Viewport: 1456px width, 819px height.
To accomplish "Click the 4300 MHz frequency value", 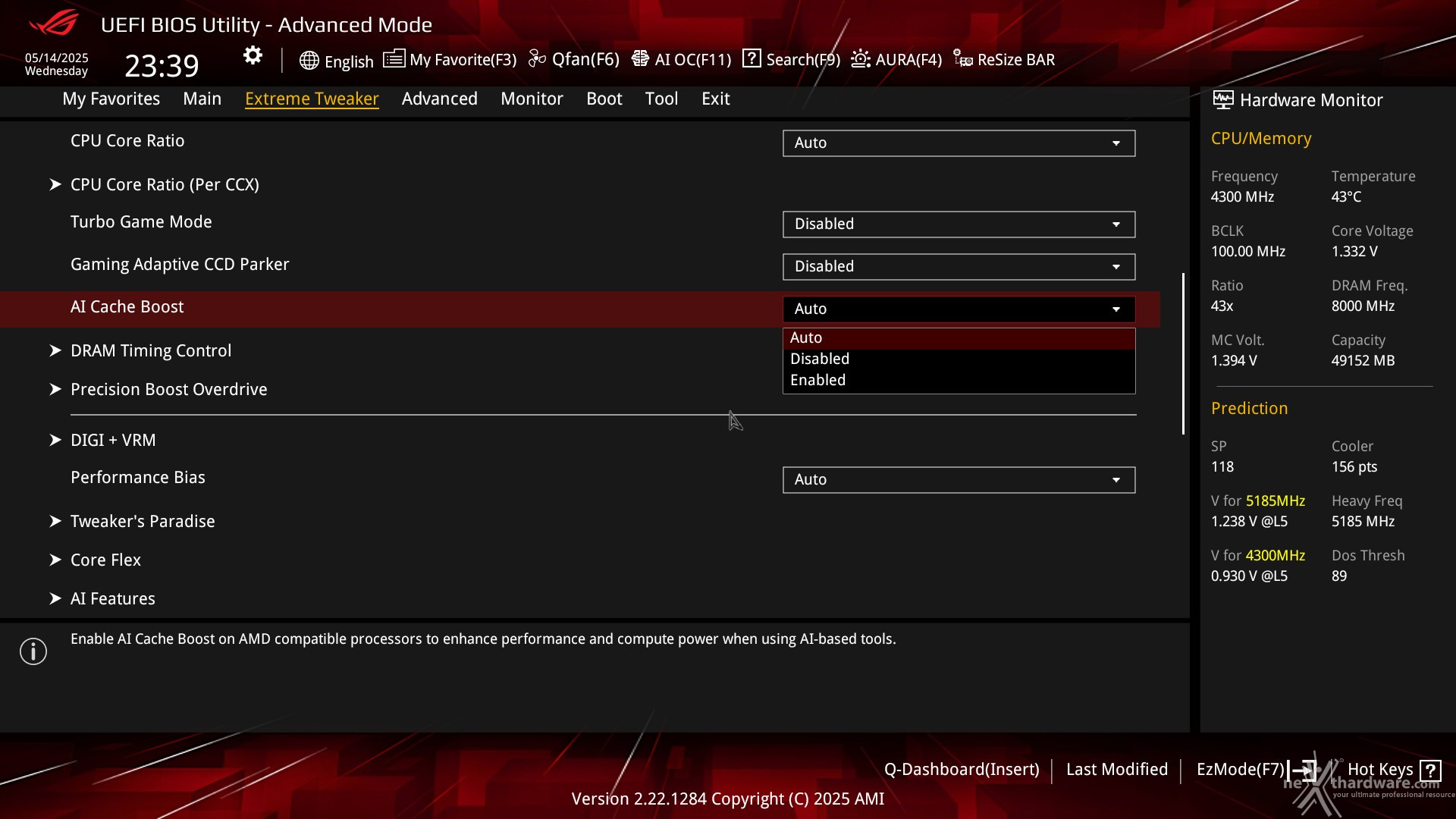I will coord(1242,197).
